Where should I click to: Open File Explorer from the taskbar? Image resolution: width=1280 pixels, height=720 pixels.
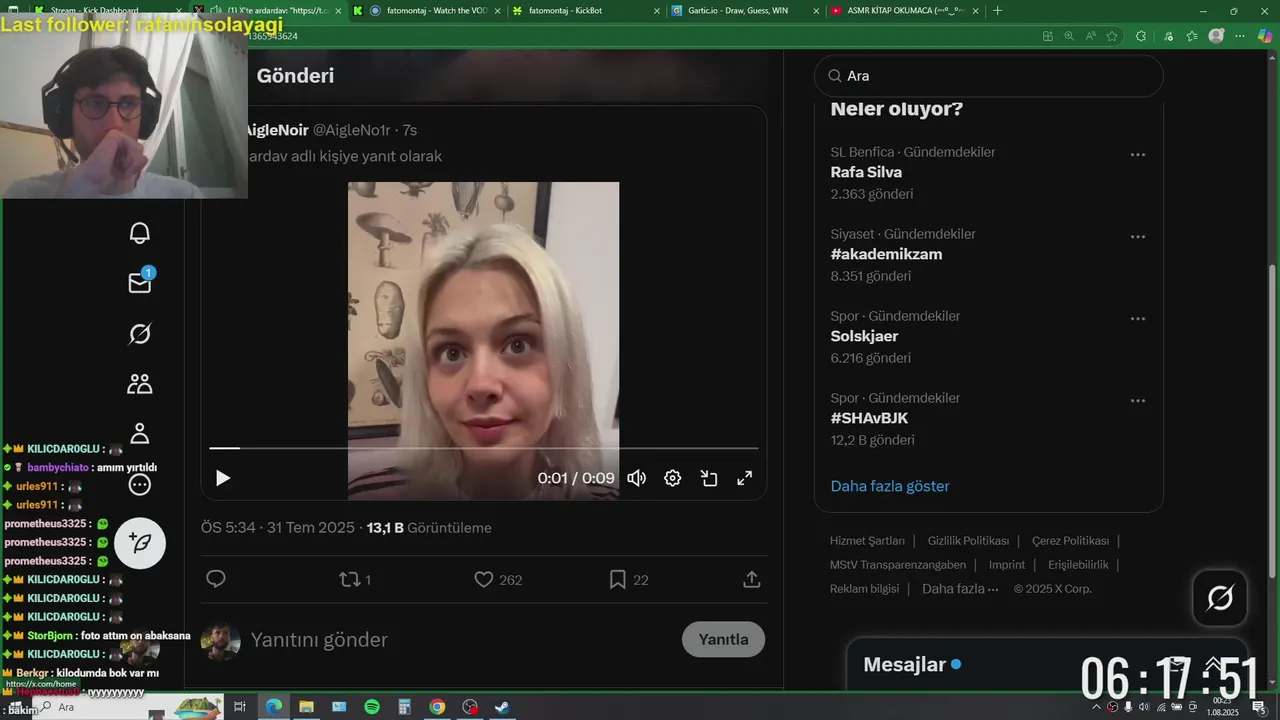pos(306,707)
